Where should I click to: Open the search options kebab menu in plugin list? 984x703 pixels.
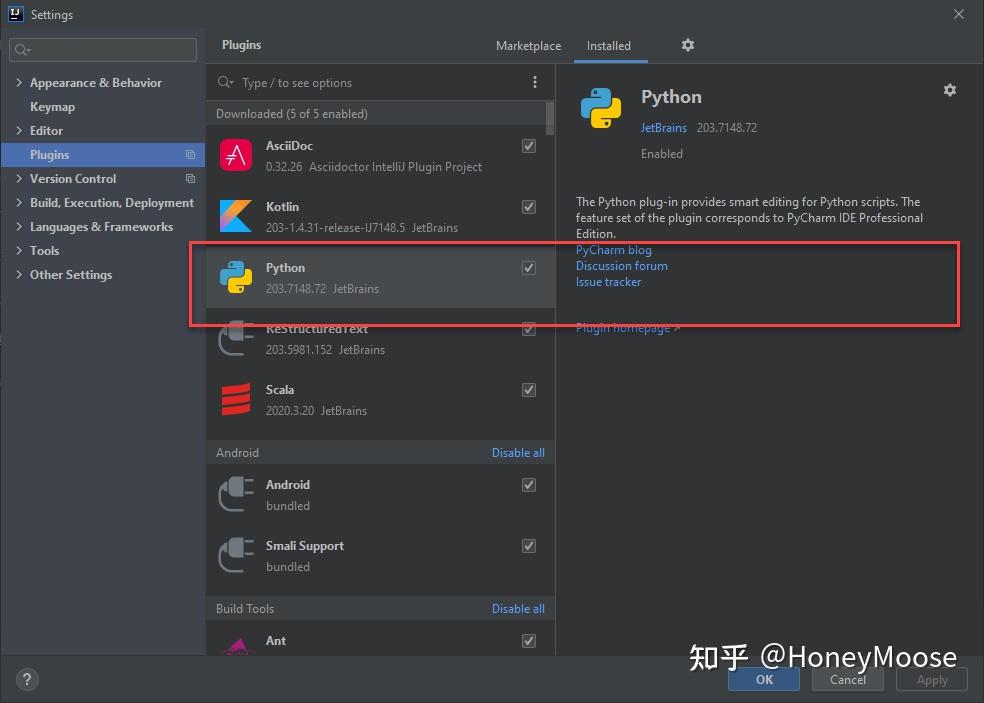[x=535, y=81]
